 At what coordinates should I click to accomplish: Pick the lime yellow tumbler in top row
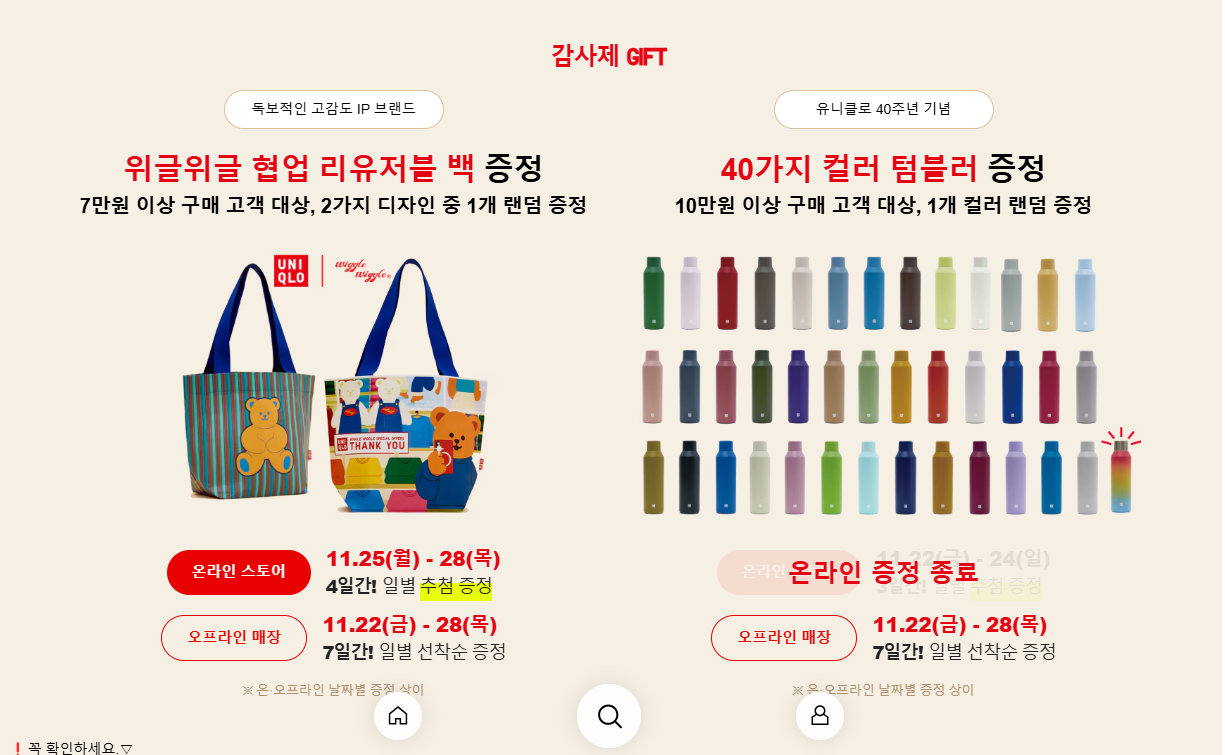[945, 292]
